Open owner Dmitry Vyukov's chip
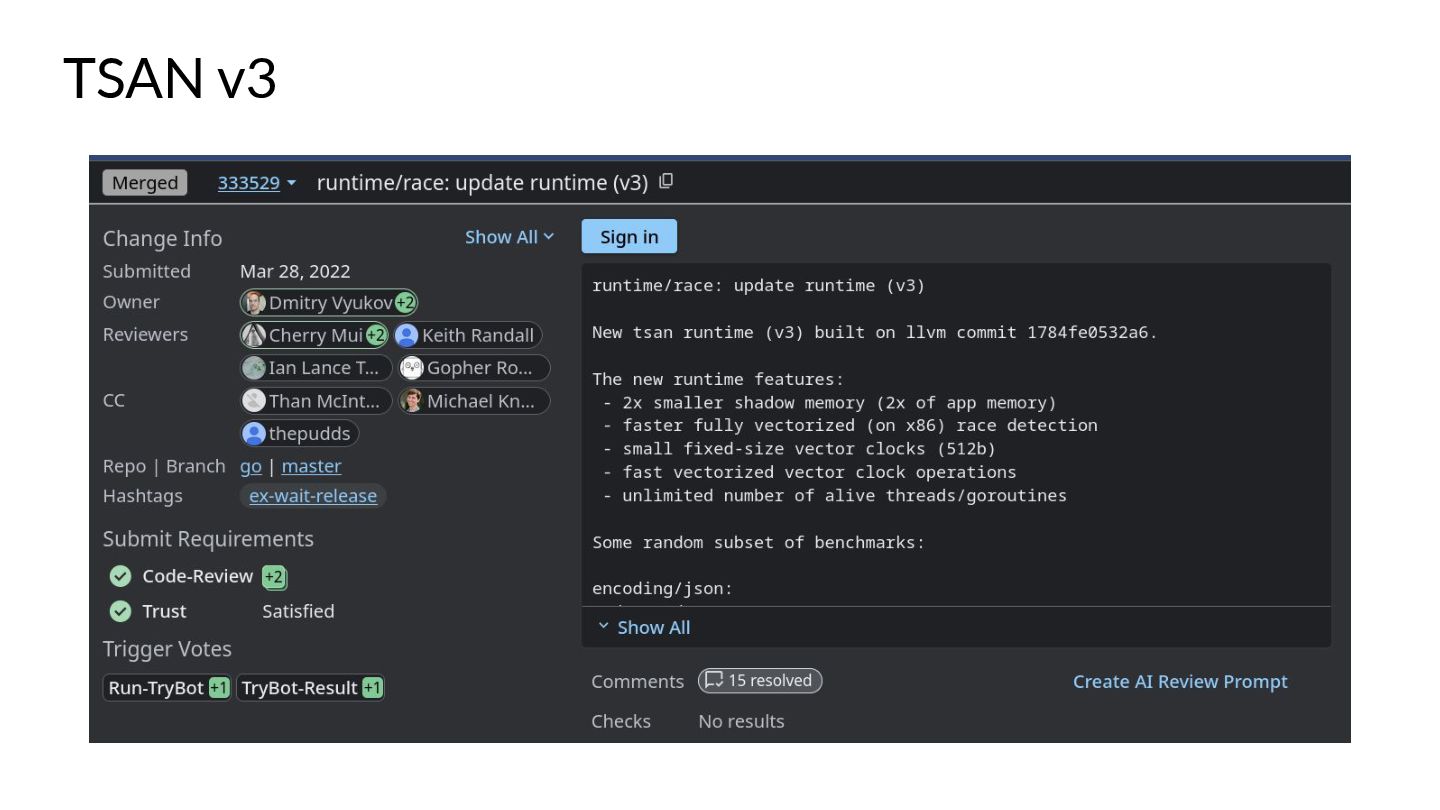The image size is (1440, 810). (x=329, y=303)
